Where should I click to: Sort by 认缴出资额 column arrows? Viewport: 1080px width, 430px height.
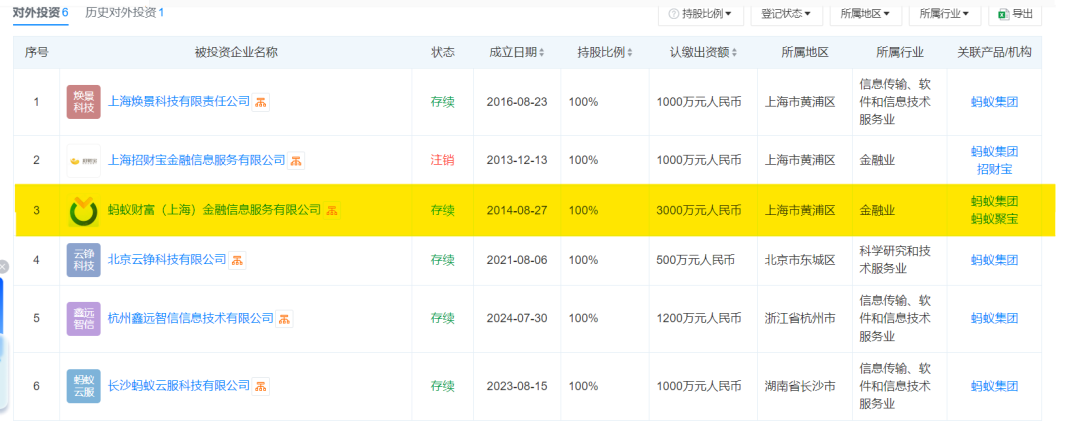pos(734,53)
